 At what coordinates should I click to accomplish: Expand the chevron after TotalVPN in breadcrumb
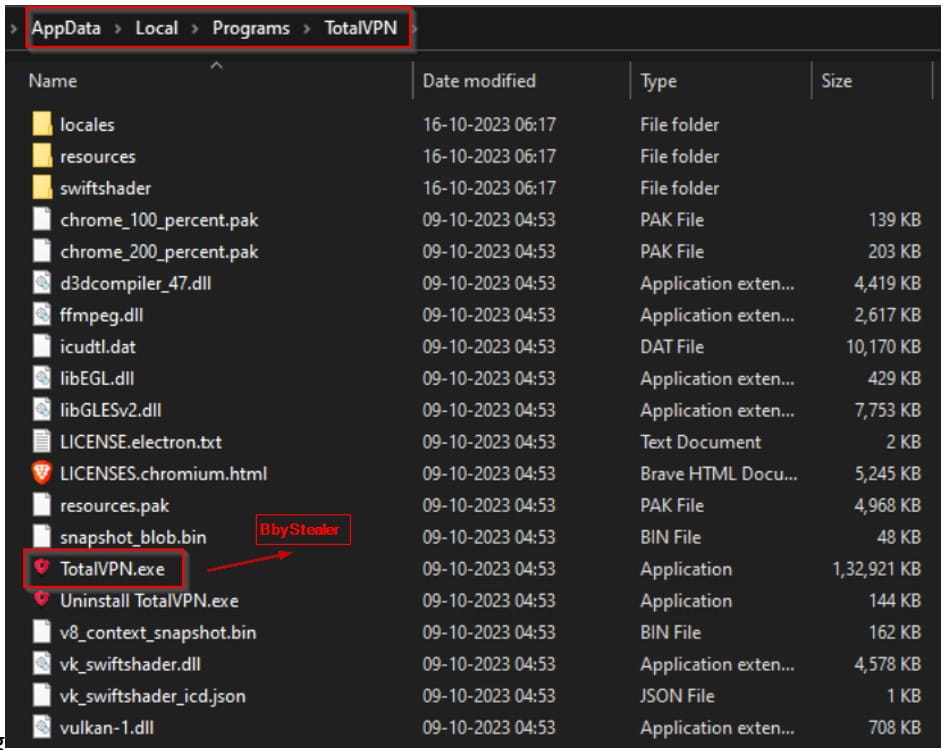click(415, 28)
